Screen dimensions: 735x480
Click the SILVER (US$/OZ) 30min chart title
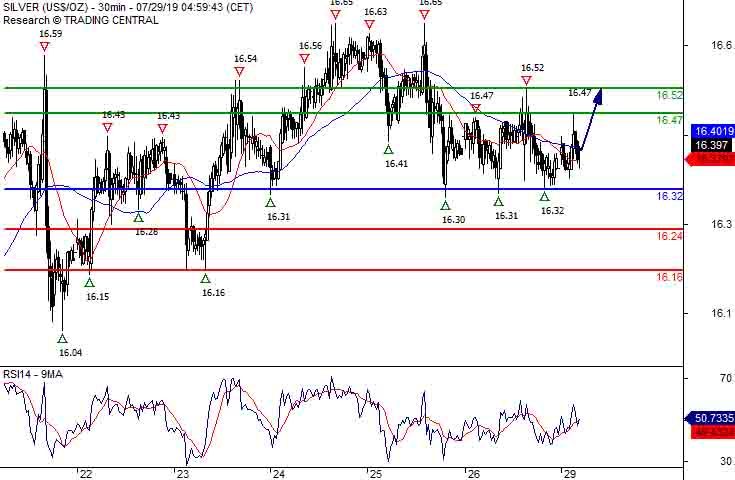128,8
